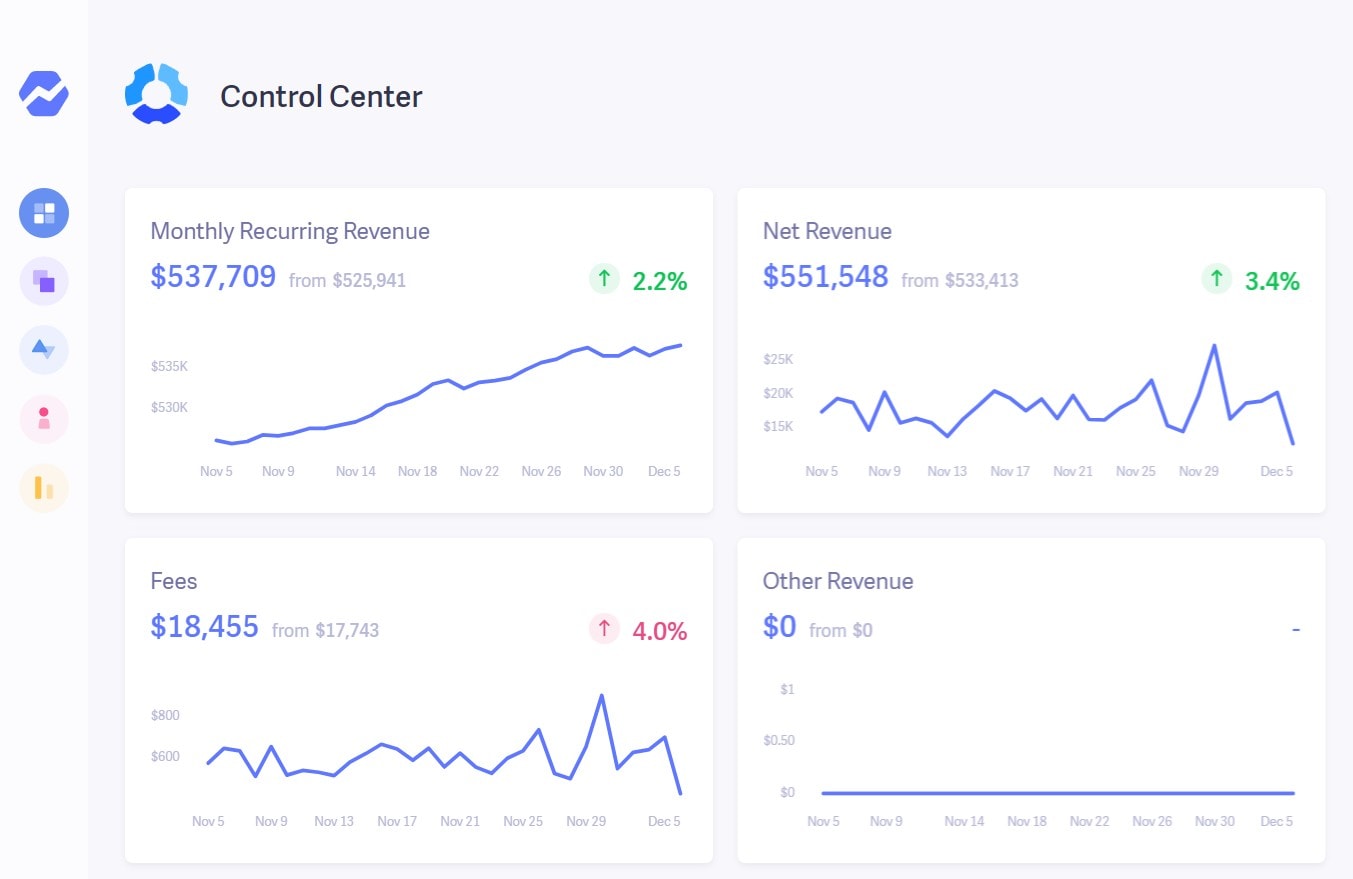Open the Monthly Recurring Revenue card title
The image size is (1353, 879).
(x=290, y=231)
